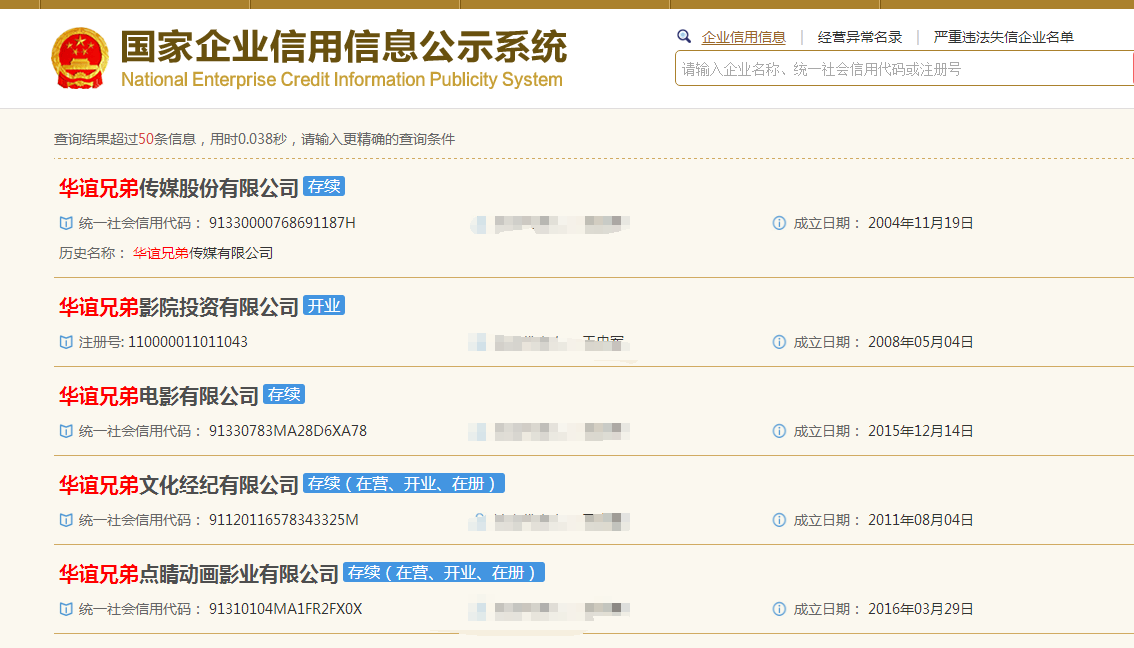
Task: Click credit code icon for 华谊兄弟文化经纪有限公司
Action: pyautogui.click(x=66, y=520)
